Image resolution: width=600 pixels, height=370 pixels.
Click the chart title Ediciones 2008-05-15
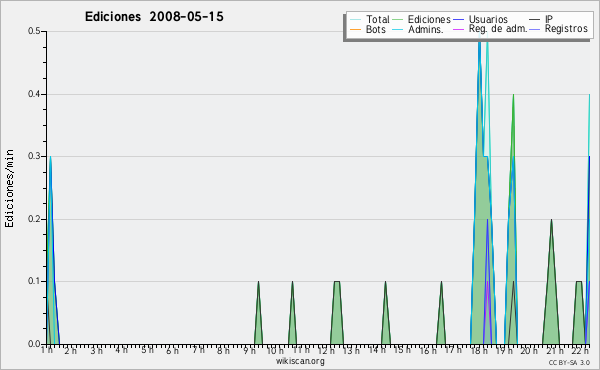(154, 17)
